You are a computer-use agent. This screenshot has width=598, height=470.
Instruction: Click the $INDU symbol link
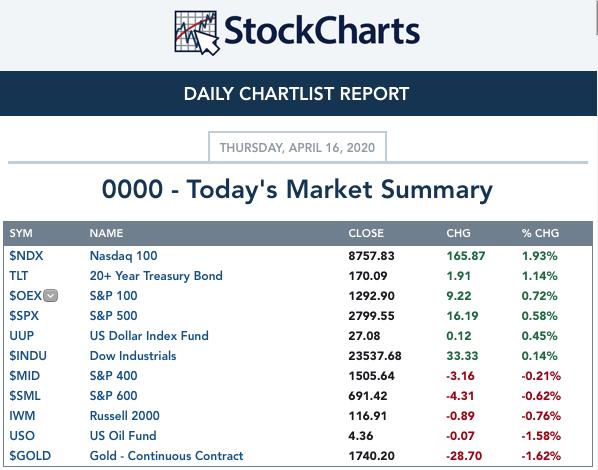pyautogui.click(x=28, y=356)
